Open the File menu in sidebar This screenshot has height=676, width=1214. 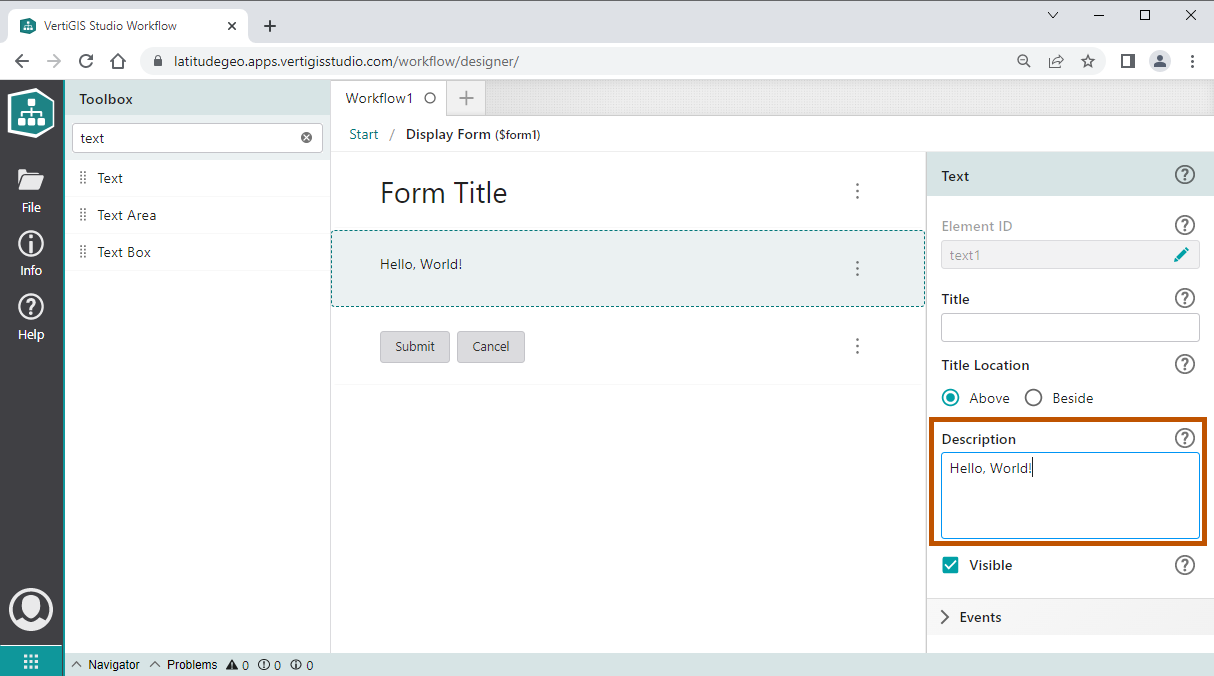tap(31, 190)
